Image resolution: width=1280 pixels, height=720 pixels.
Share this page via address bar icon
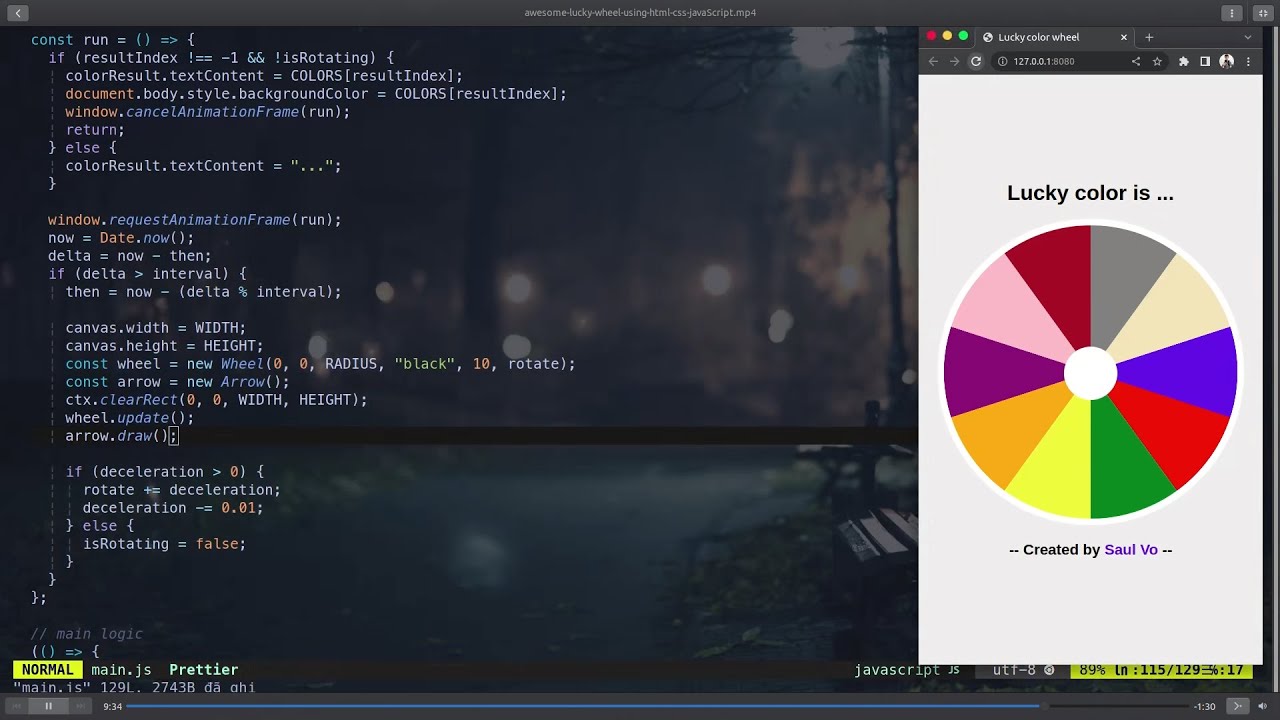[x=1136, y=61]
